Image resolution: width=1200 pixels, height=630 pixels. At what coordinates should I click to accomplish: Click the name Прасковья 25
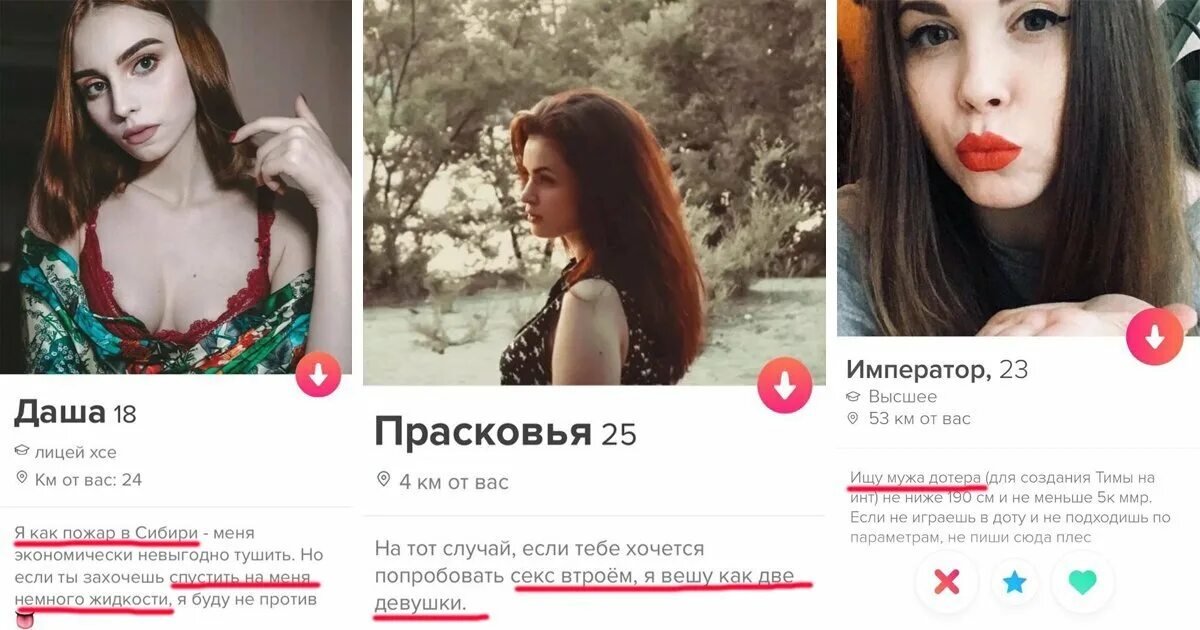pos(505,433)
